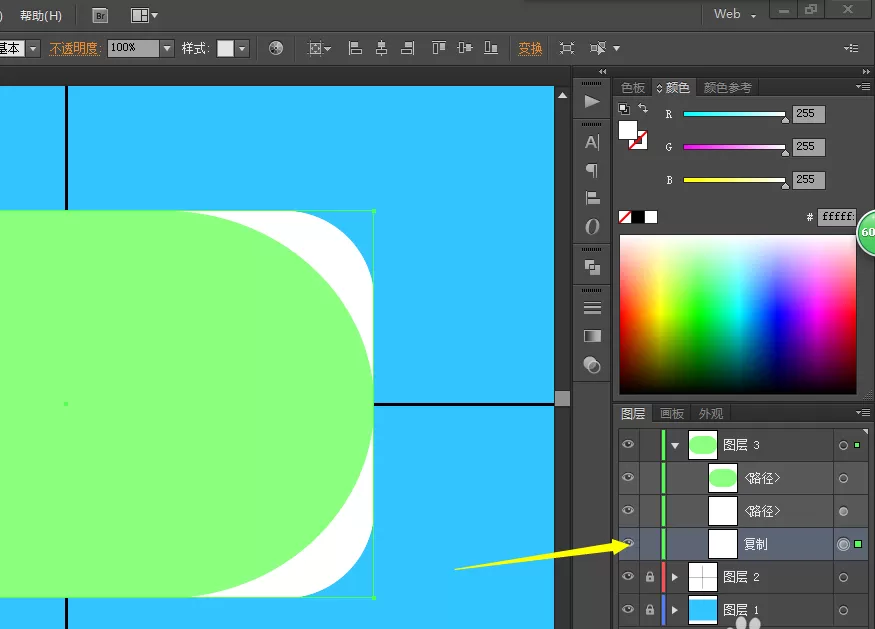Viewport: 875px width, 629px height.
Task: Click the Recolor Artwork color wheel icon
Action: (x=276, y=48)
